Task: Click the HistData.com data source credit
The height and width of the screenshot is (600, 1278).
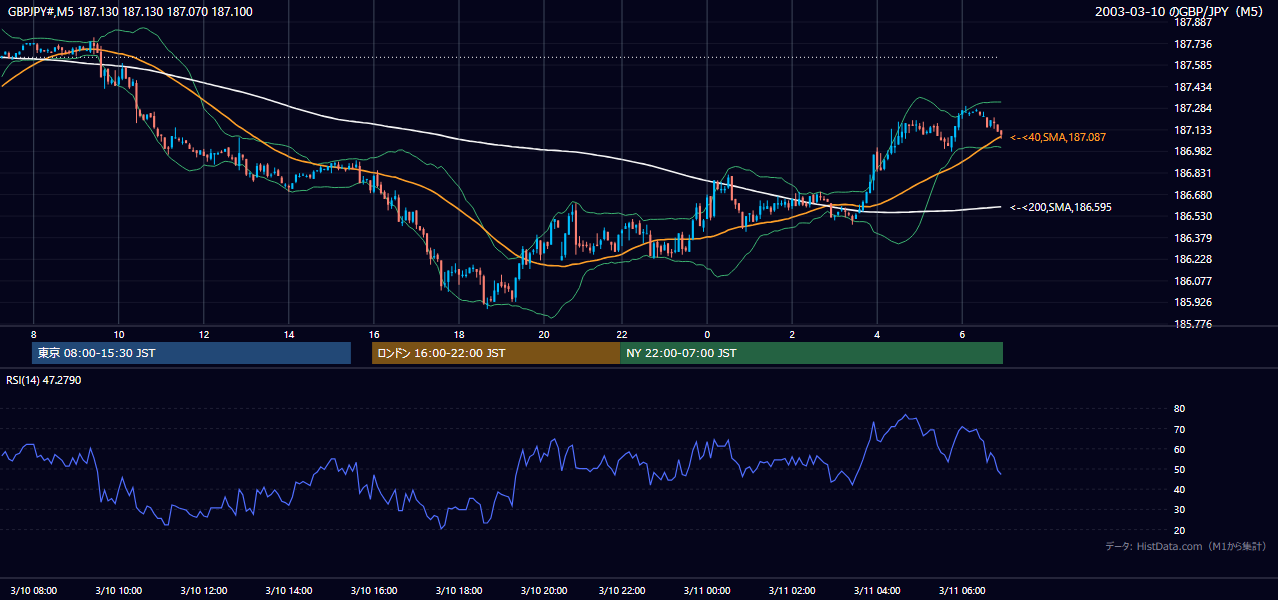Action: [1185, 546]
